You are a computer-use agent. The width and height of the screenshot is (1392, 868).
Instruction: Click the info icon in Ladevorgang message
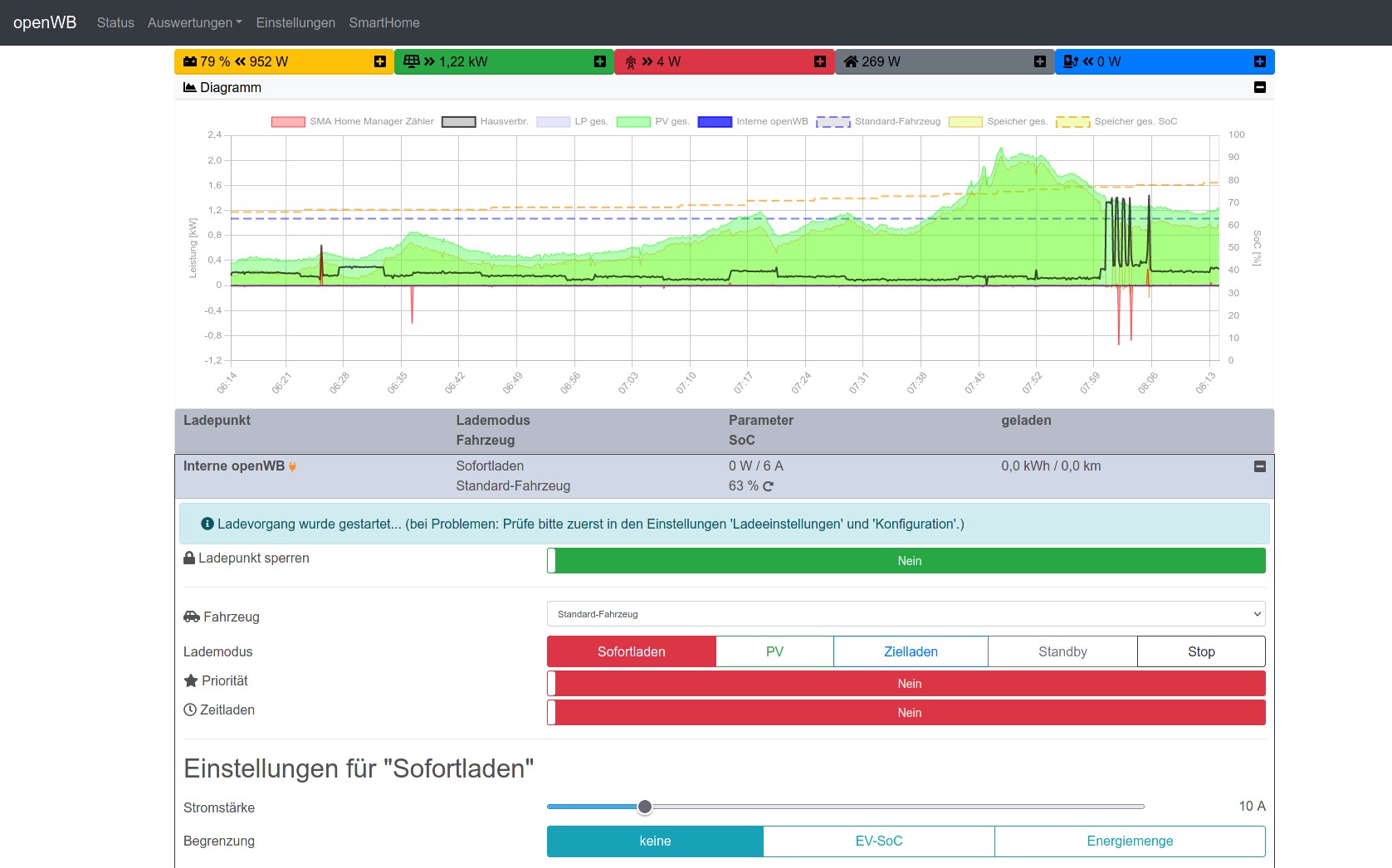[208, 524]
